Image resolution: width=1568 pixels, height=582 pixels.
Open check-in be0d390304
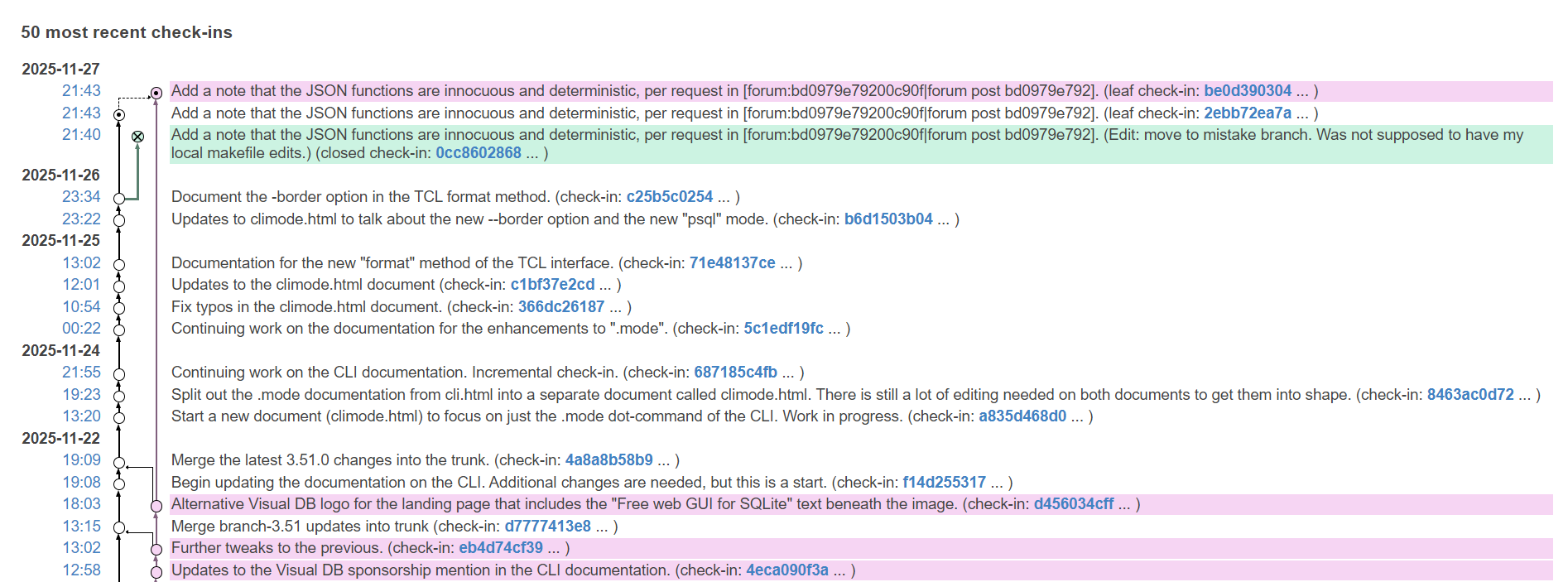(1247, 91)
